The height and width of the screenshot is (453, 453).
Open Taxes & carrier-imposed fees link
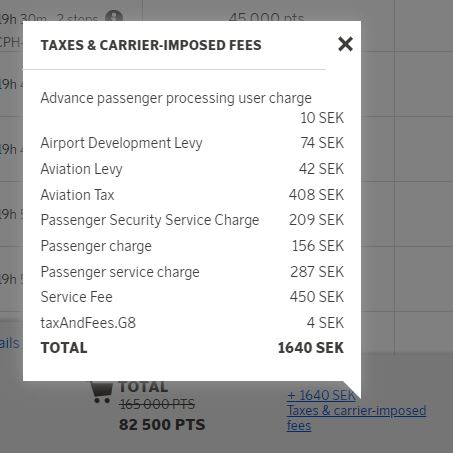(356, 418)
